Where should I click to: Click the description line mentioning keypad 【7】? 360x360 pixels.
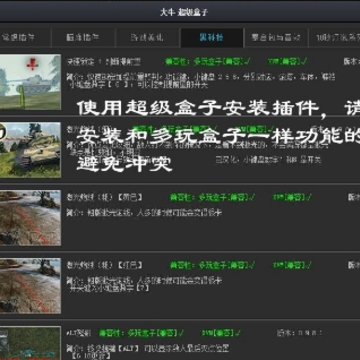109,289
